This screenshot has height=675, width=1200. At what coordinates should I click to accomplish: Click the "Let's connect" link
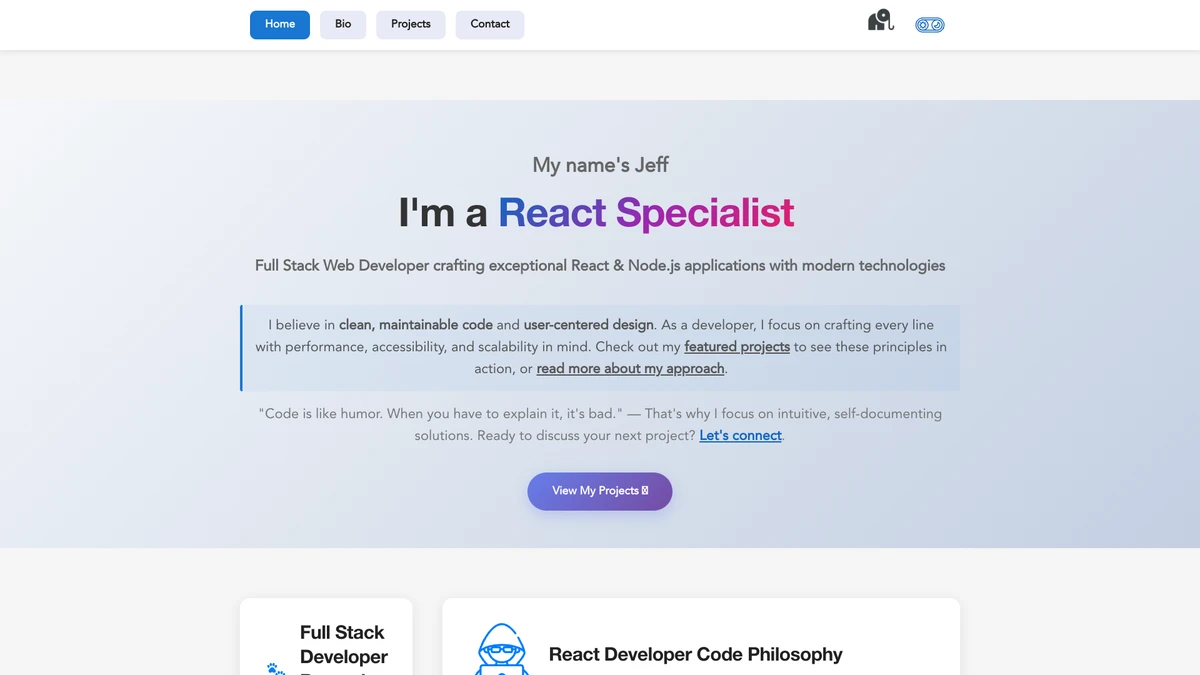[x=740, y=436]
